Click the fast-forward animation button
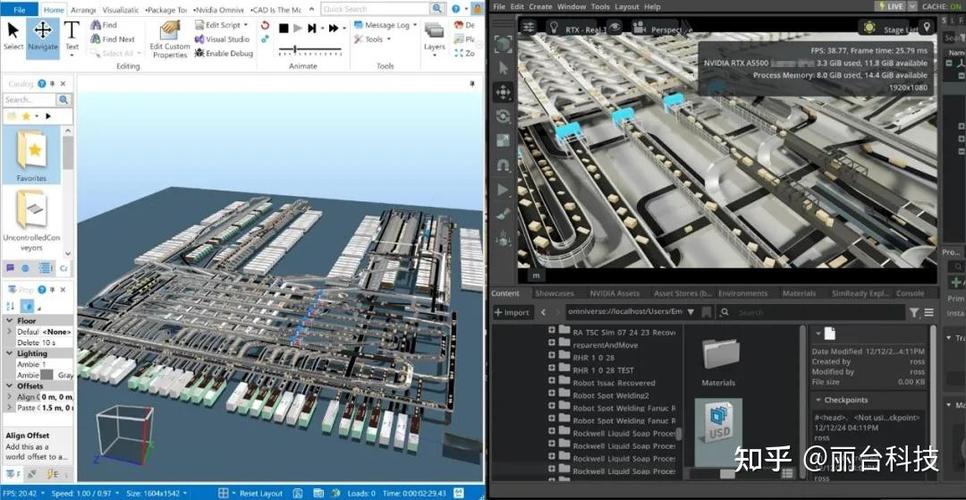This screenshot has width=966, height=500. coord(334,28)
